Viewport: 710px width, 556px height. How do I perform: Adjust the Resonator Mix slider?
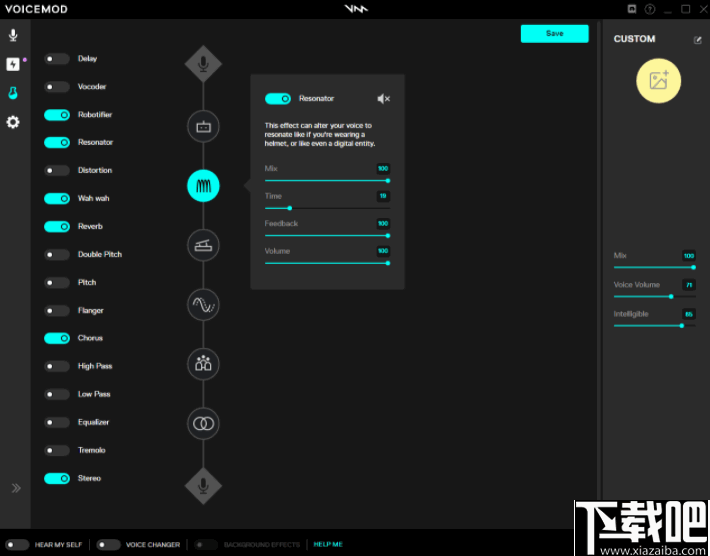327,181
